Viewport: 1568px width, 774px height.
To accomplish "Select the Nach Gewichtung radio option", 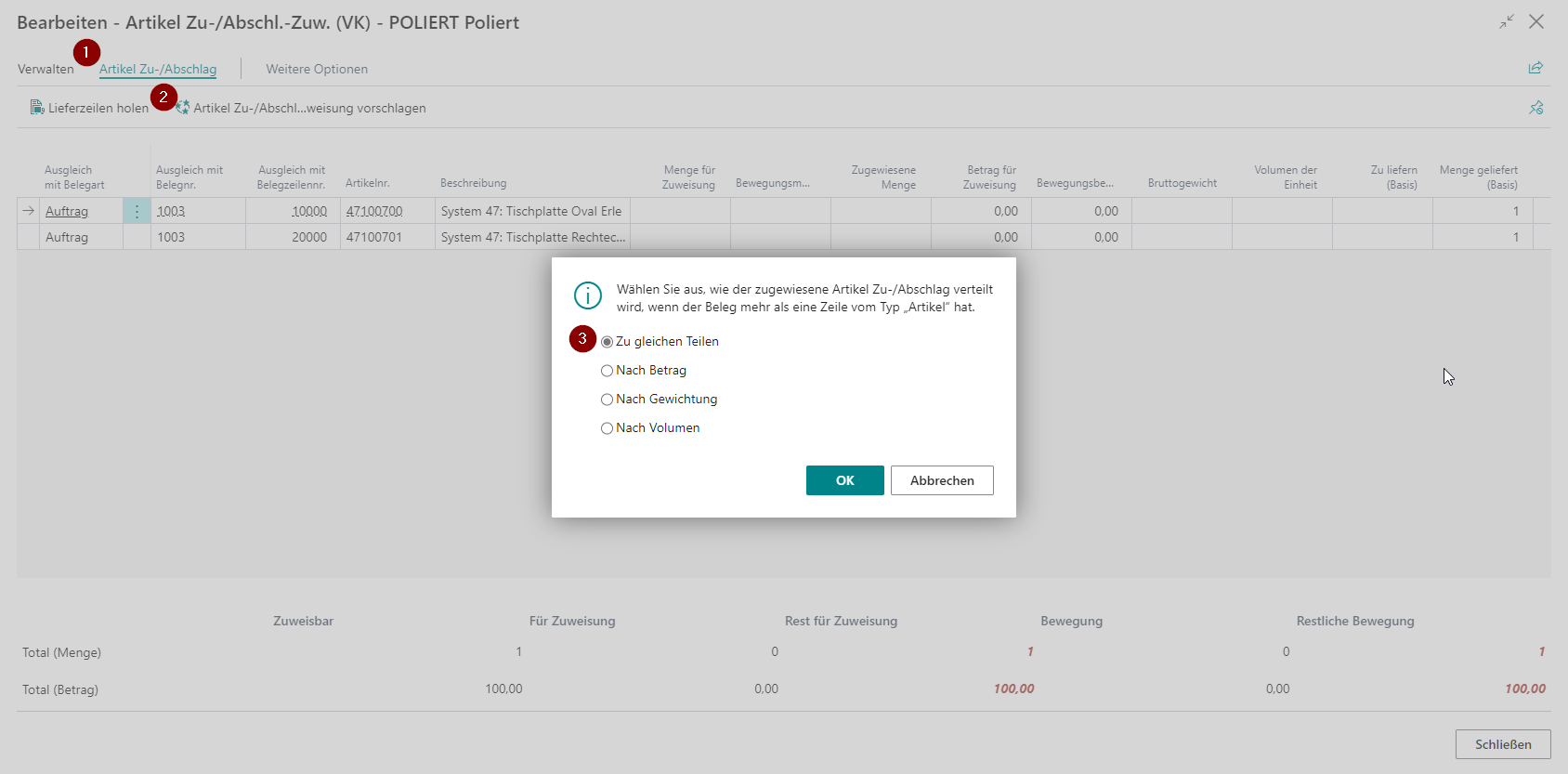I will (x=660, y=399).
